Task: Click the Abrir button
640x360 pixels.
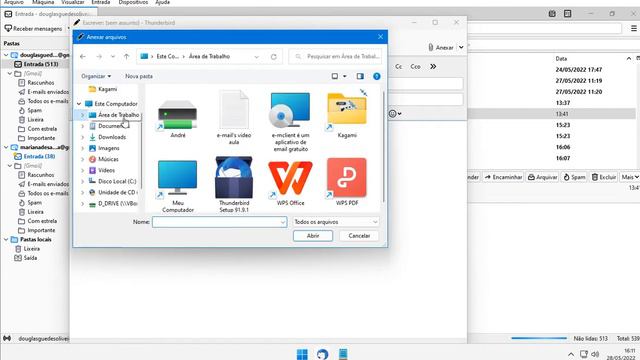Action: pos(313,236)
